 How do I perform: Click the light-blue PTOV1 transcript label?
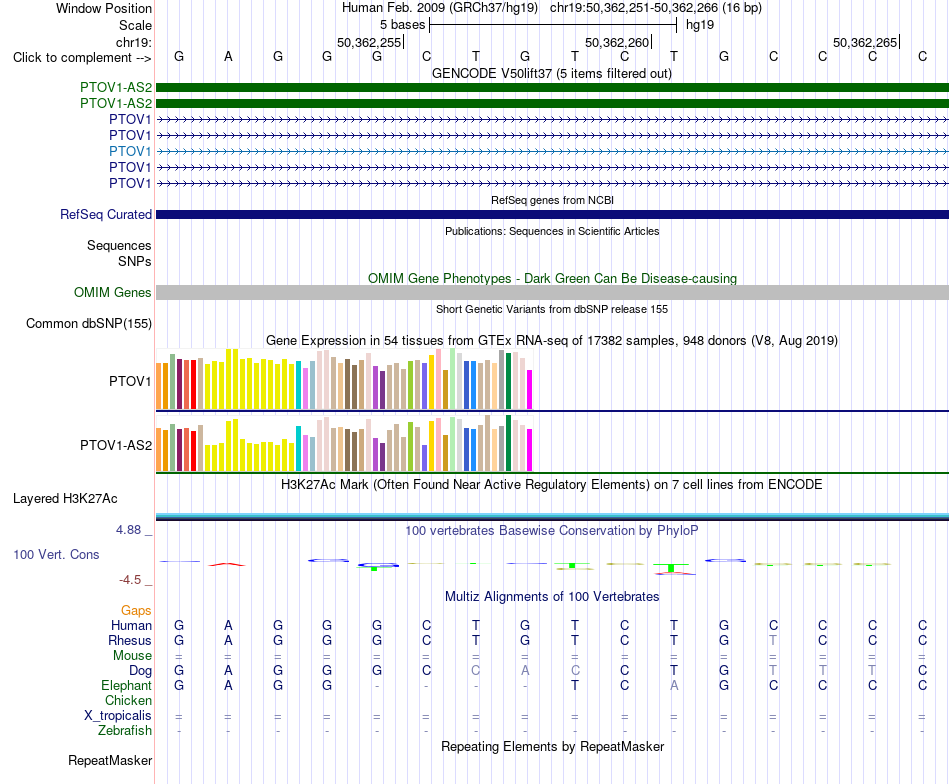pyautogui.click(x=130, y=151)
